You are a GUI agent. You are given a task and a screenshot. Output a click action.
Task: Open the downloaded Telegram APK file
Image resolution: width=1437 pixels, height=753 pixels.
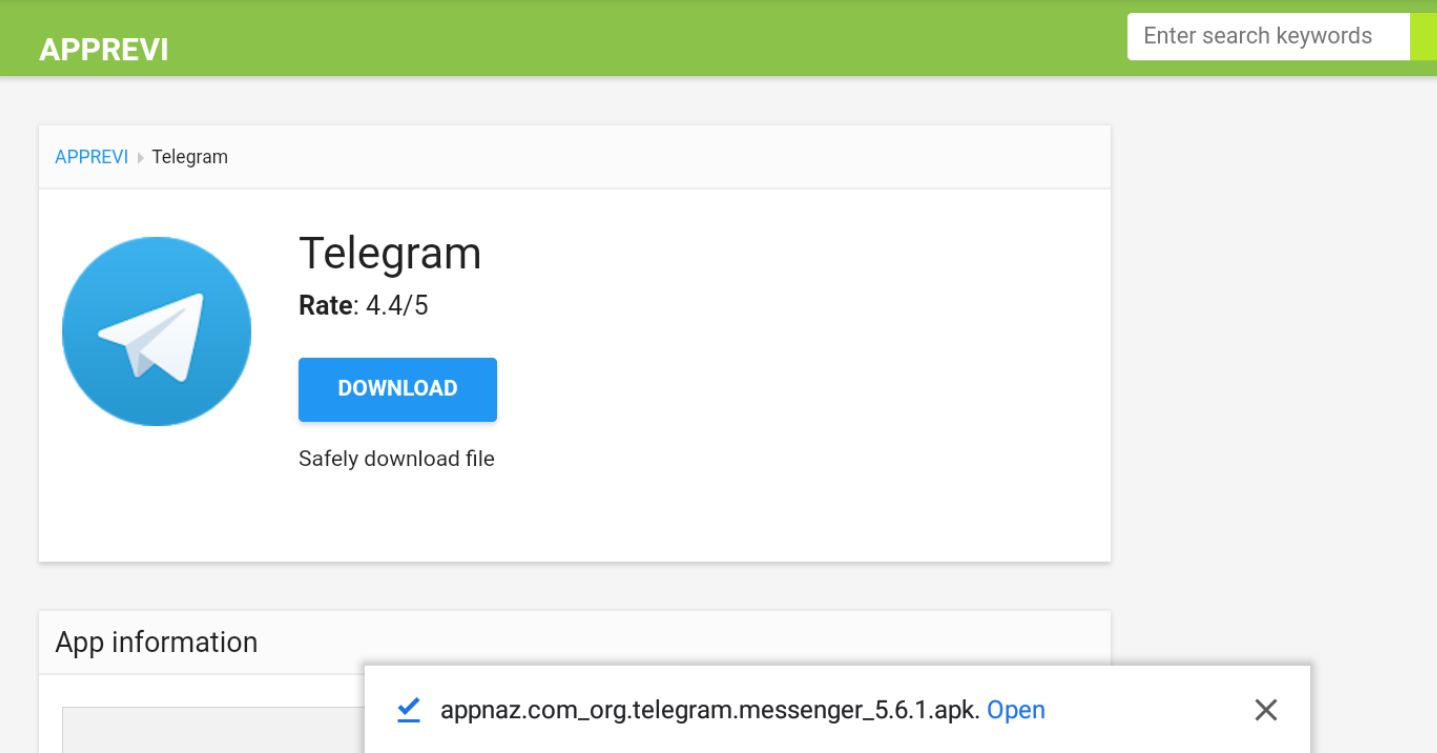pyautogui.click(x=1016, y=710)
